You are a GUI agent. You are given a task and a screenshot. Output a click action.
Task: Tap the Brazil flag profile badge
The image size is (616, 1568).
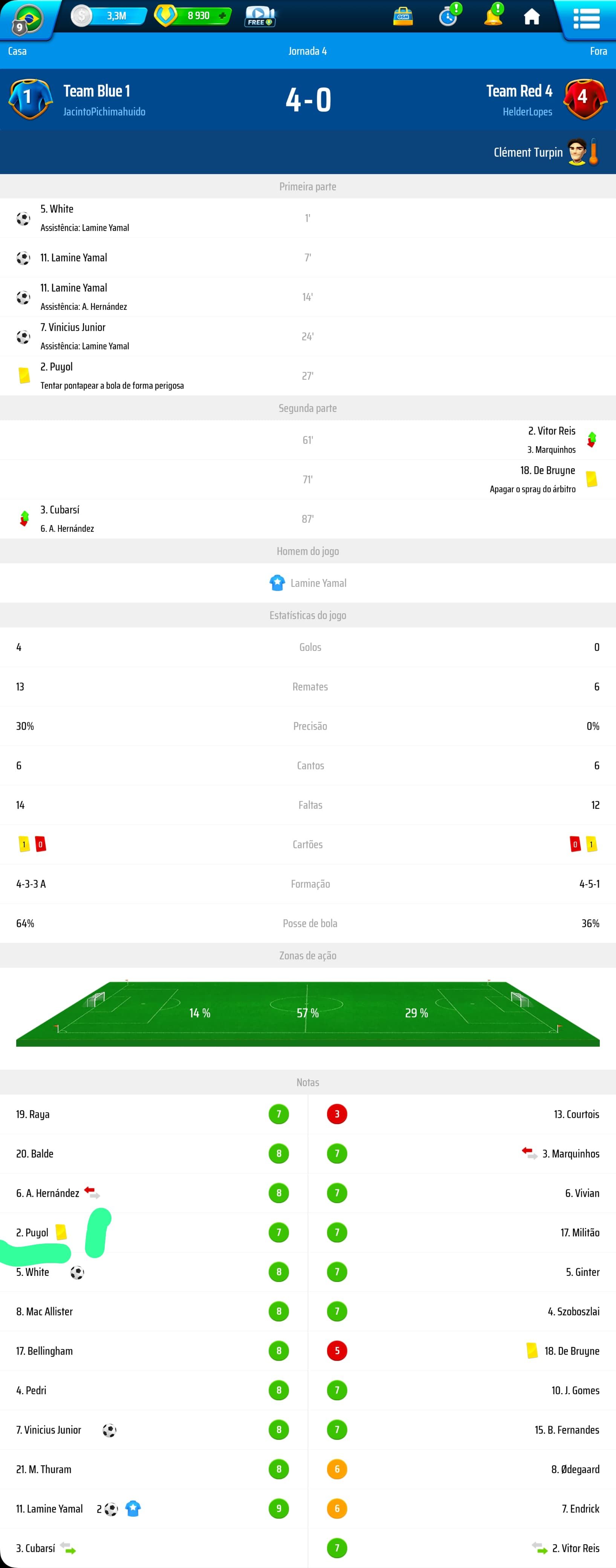(x=27, y=19)
